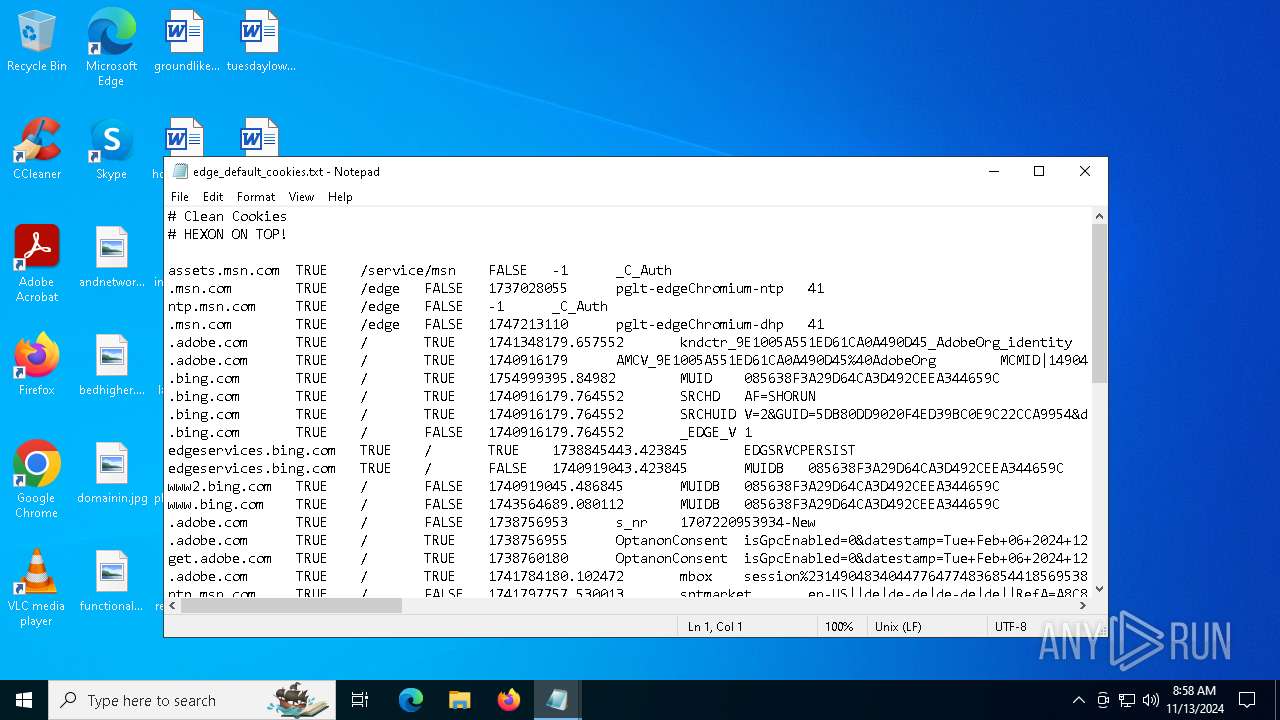Open Firefox from the taskbar

[508, 700]
